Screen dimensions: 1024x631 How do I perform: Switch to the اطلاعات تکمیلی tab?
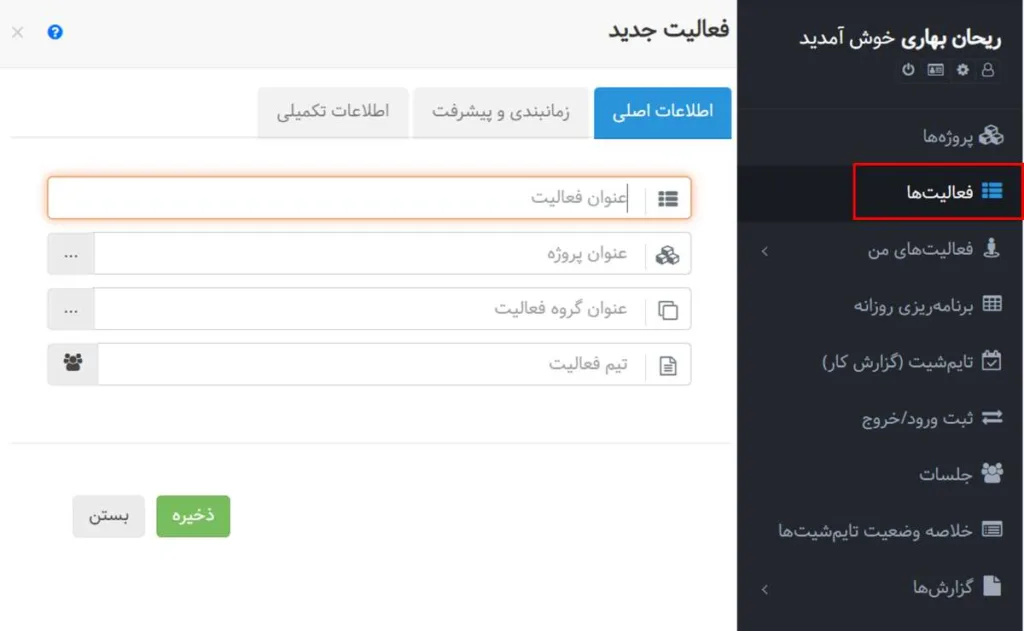(333, 113)
